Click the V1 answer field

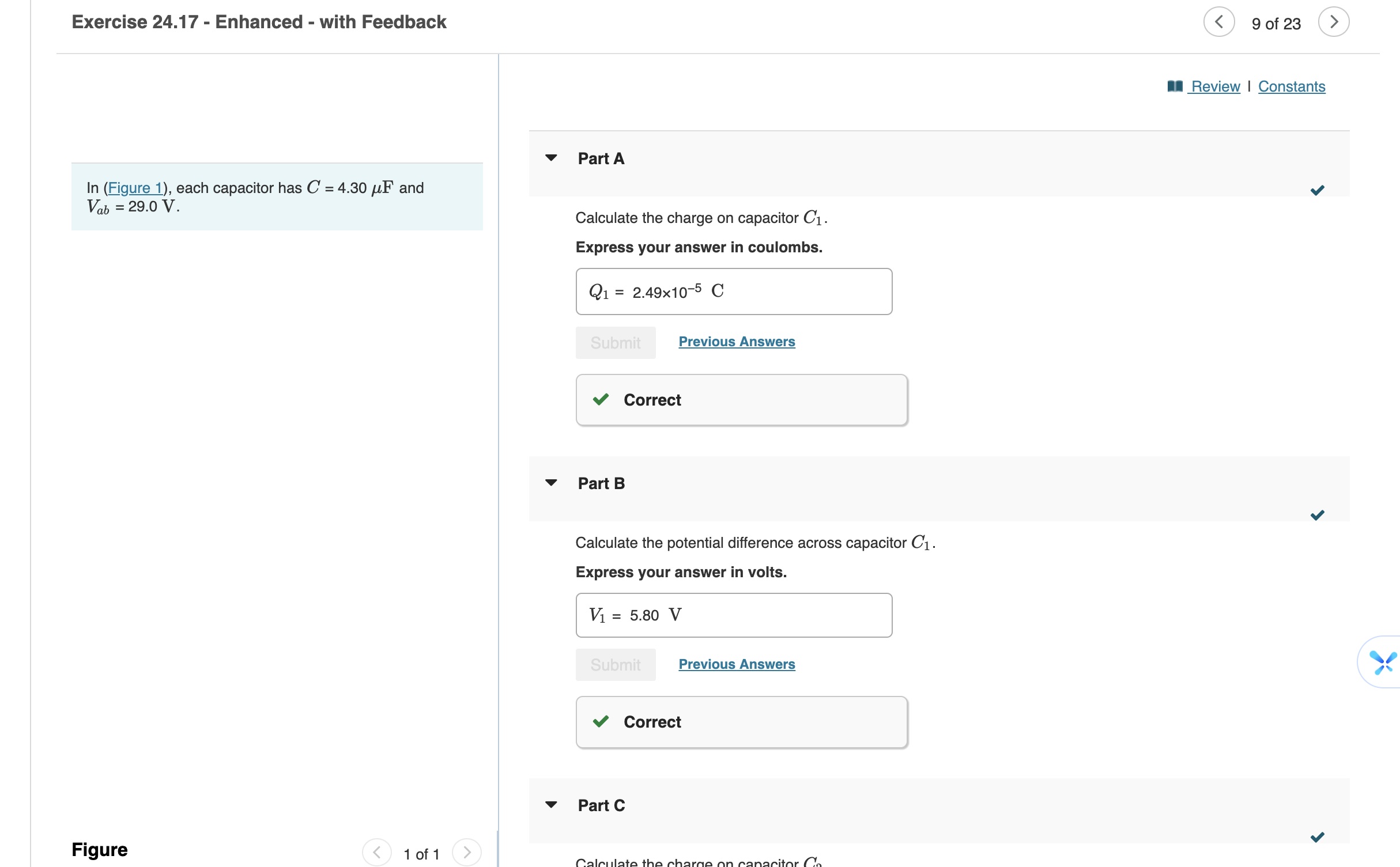734,615
